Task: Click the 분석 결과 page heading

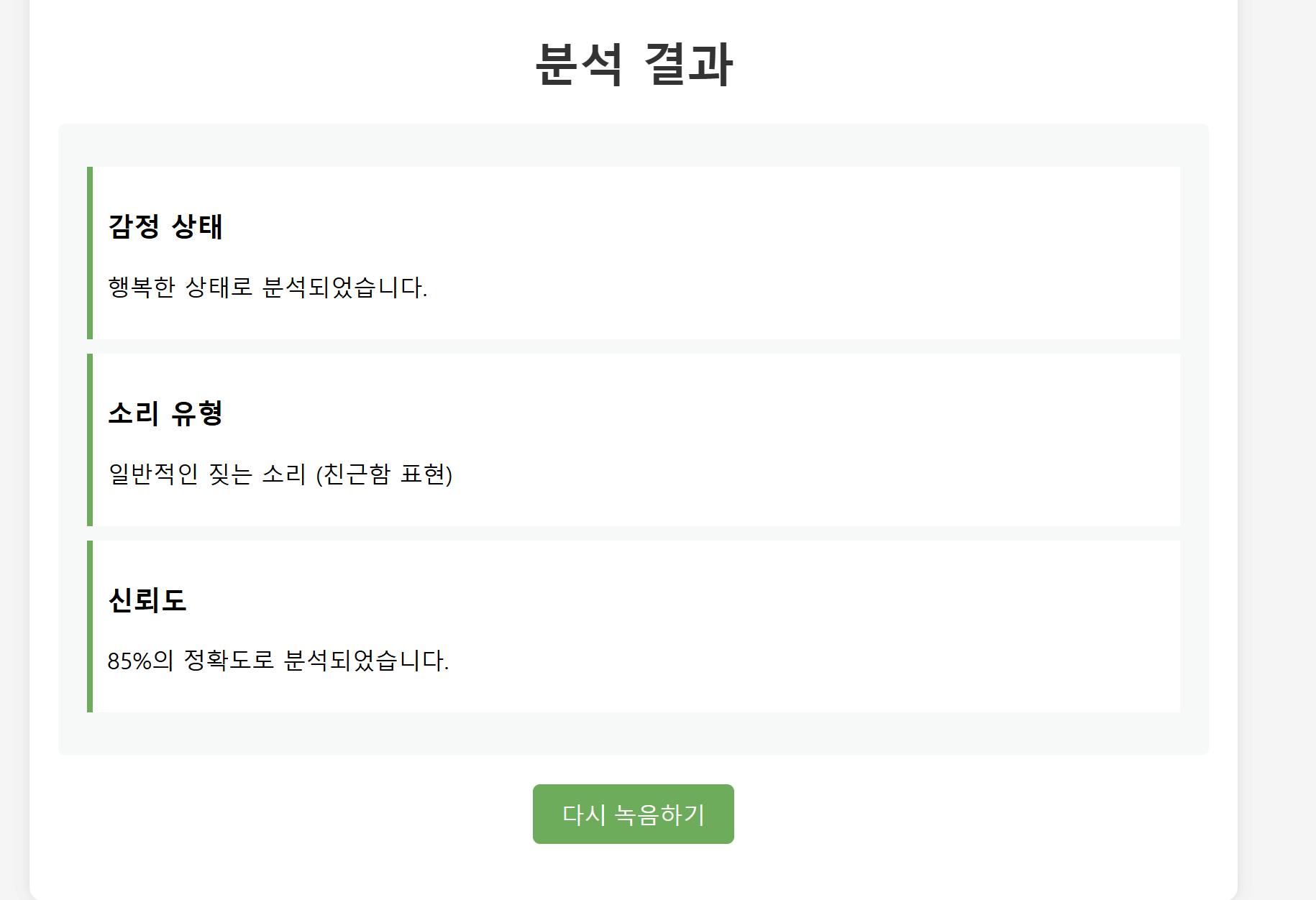Action: click(x=633, y=65)
